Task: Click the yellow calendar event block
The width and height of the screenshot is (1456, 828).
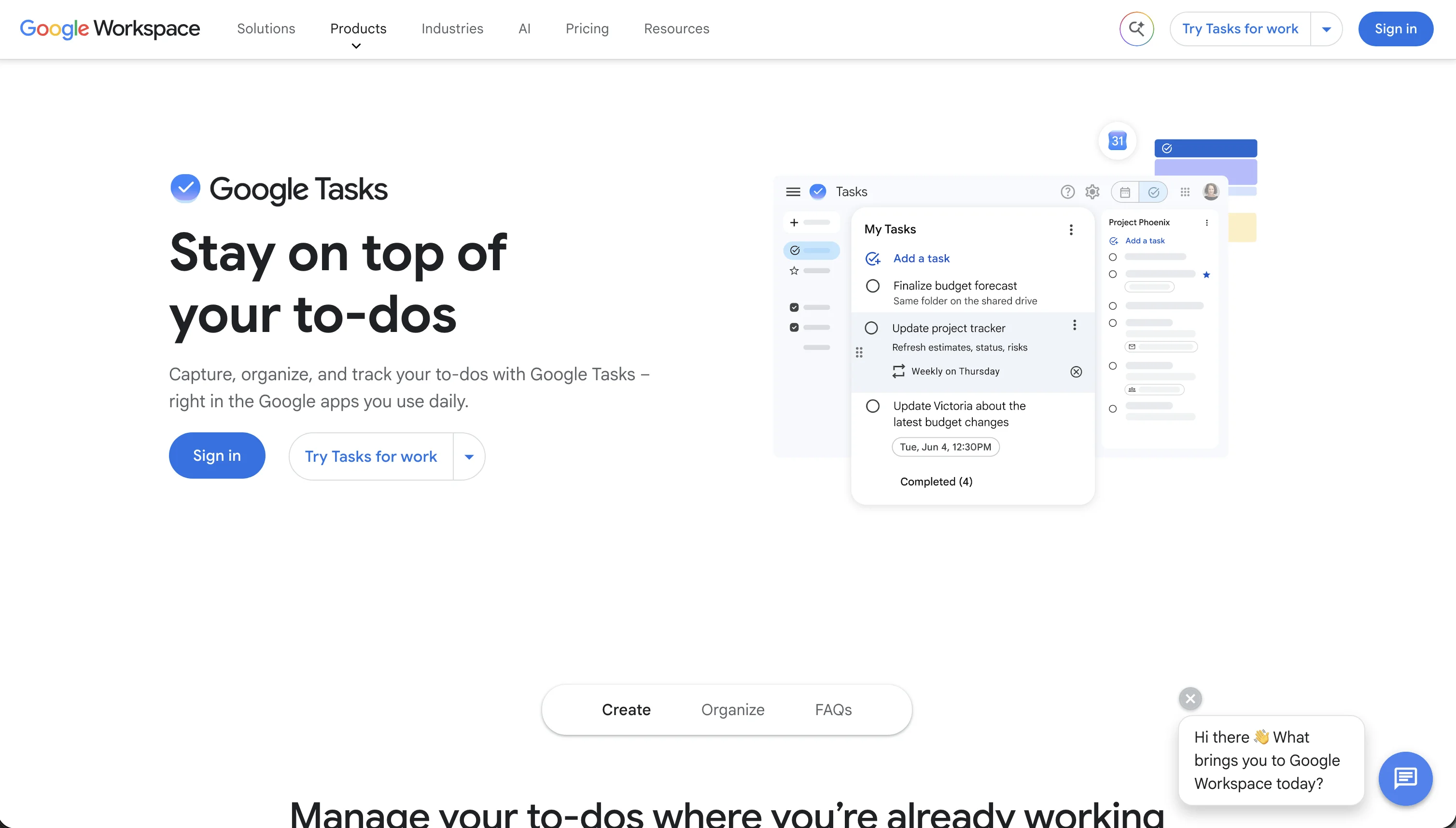Action: pos(1242,227)
